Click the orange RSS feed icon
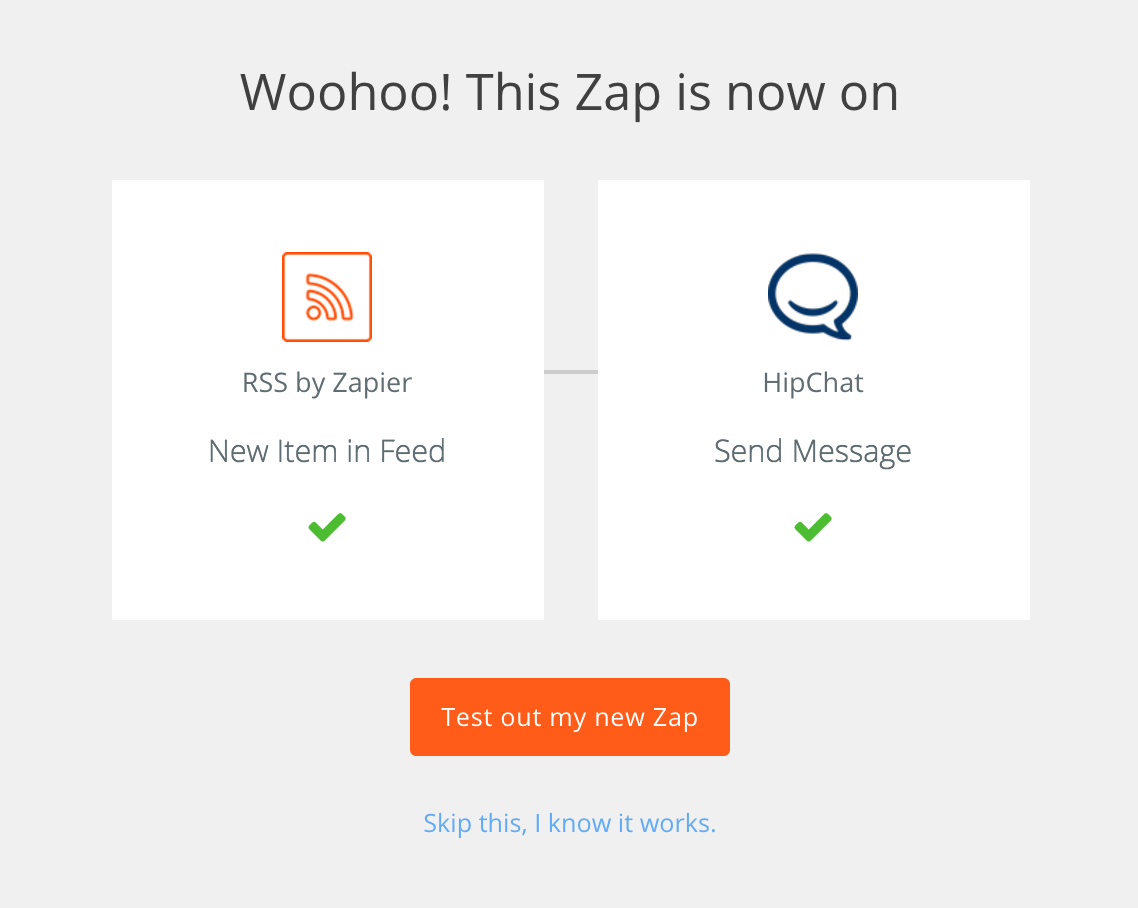Viewport: 1138px width, 908px height. point(327,297)
